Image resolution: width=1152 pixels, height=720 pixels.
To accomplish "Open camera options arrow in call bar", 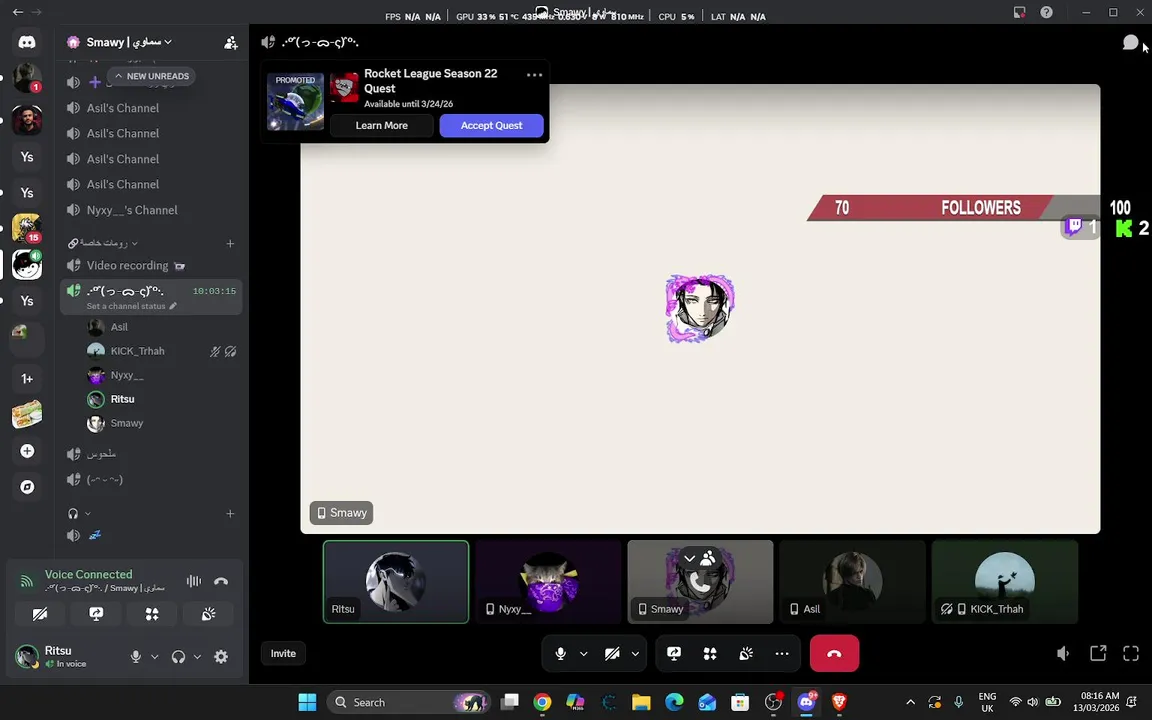I will pos(636,654).
